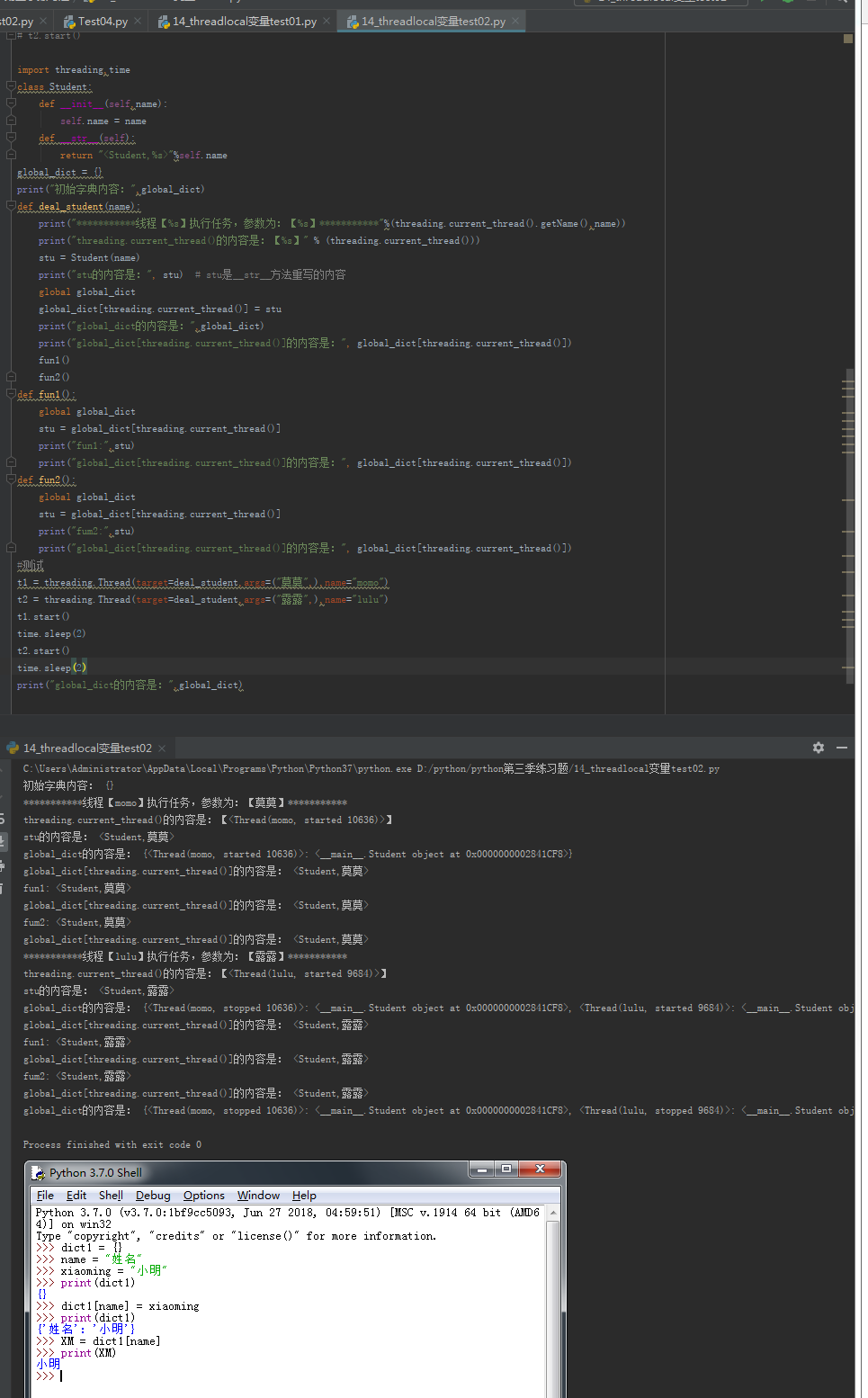Image resolution: width=868 pixels, height=1398 pixels.
Task: Open the Debug menu in Python Shell
Action: (153, 1196)
